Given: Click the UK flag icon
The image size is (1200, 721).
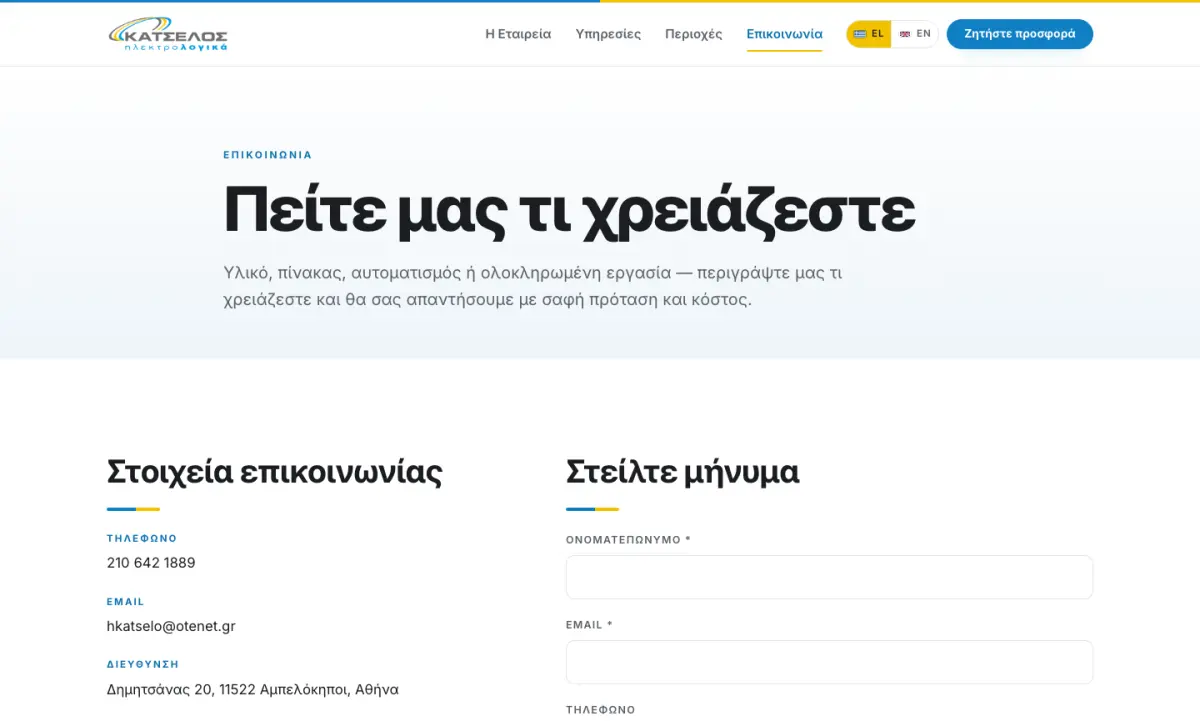Looking at the screenshot, I should click(905, 34).
